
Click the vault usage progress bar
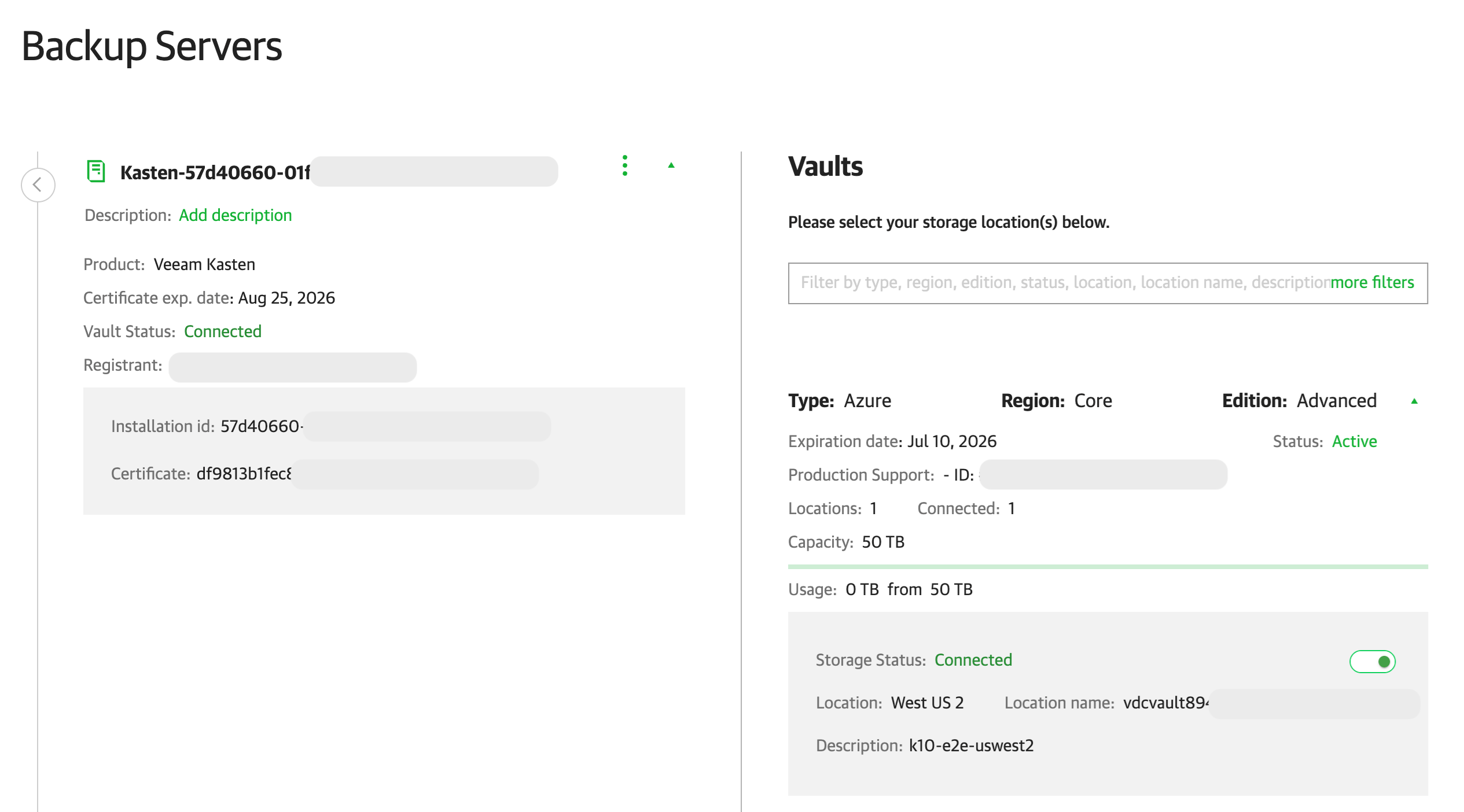click(1108, 567)
